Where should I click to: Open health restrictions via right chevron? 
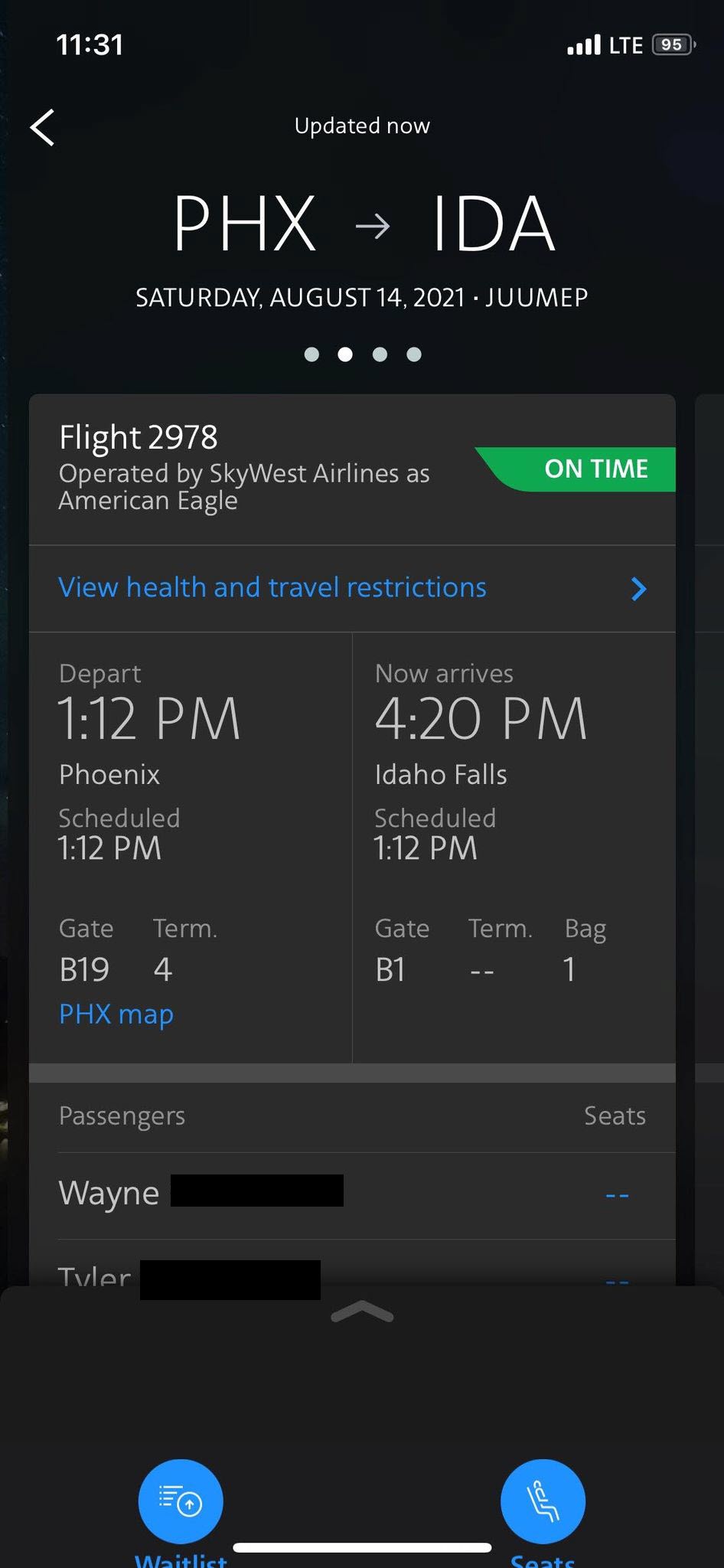point(639,588)
